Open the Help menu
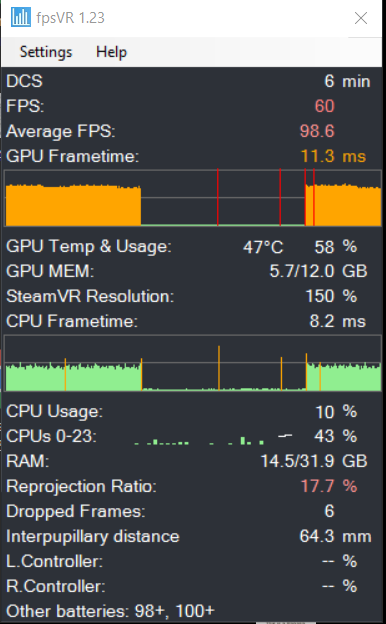386x624 pixels. point(111,52)
